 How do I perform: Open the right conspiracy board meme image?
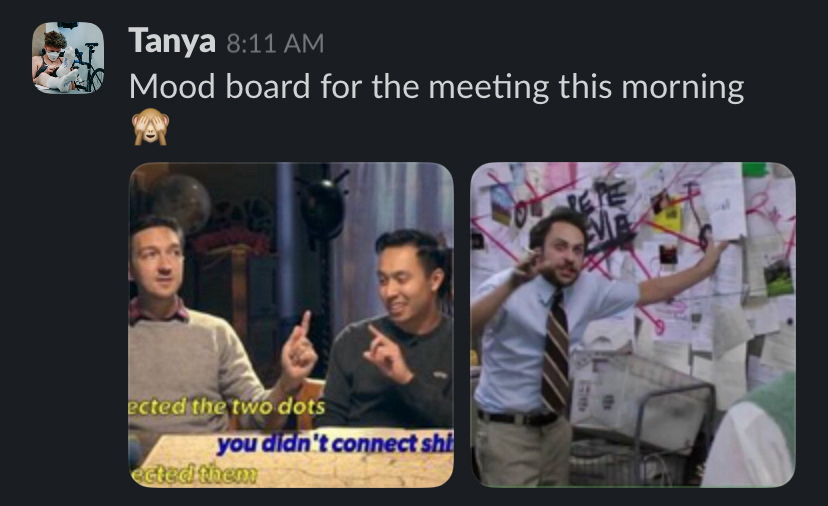[633, 325]
